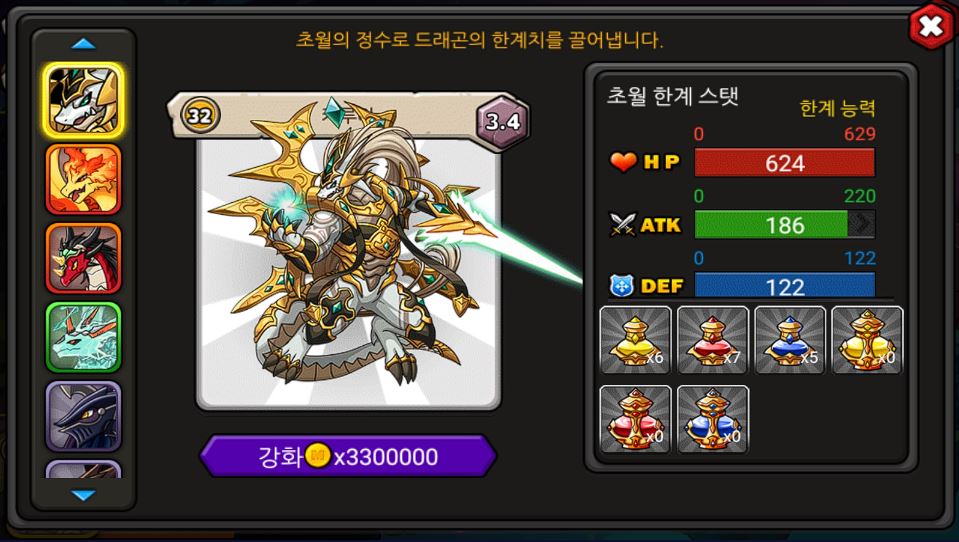This screenshot has width=959, height=542.
Task: Click the level 32 badge
Action: [199, 115]
